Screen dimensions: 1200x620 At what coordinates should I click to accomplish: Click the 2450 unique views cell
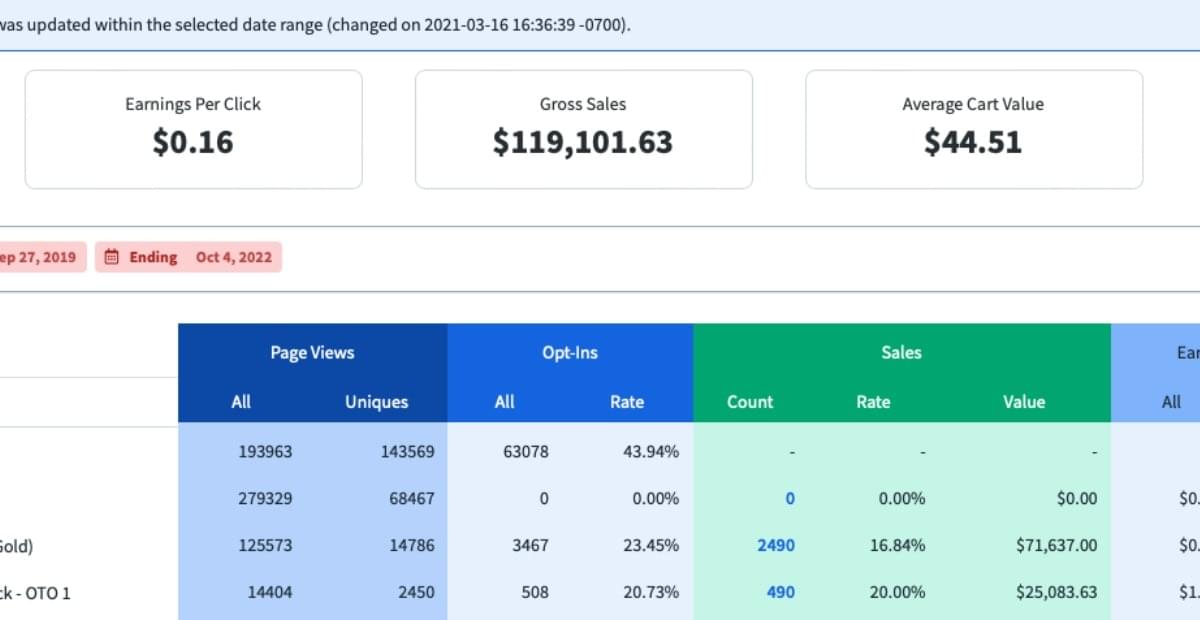click(x=416, y=592)
